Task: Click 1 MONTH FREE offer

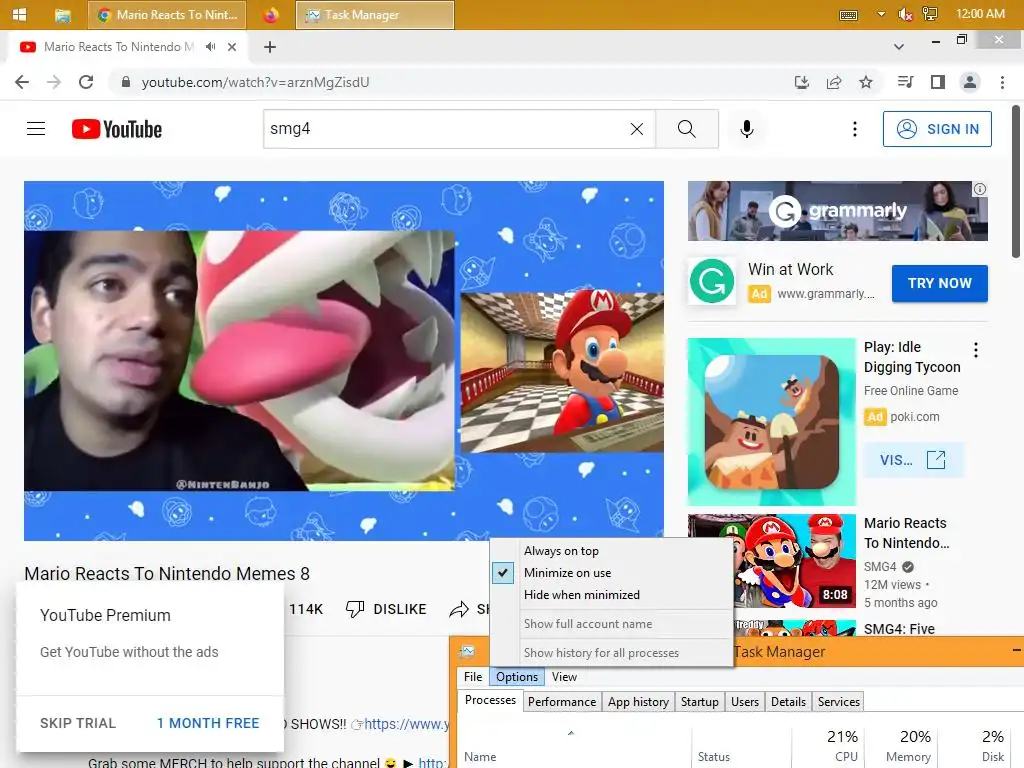Action: click(208, 723)
